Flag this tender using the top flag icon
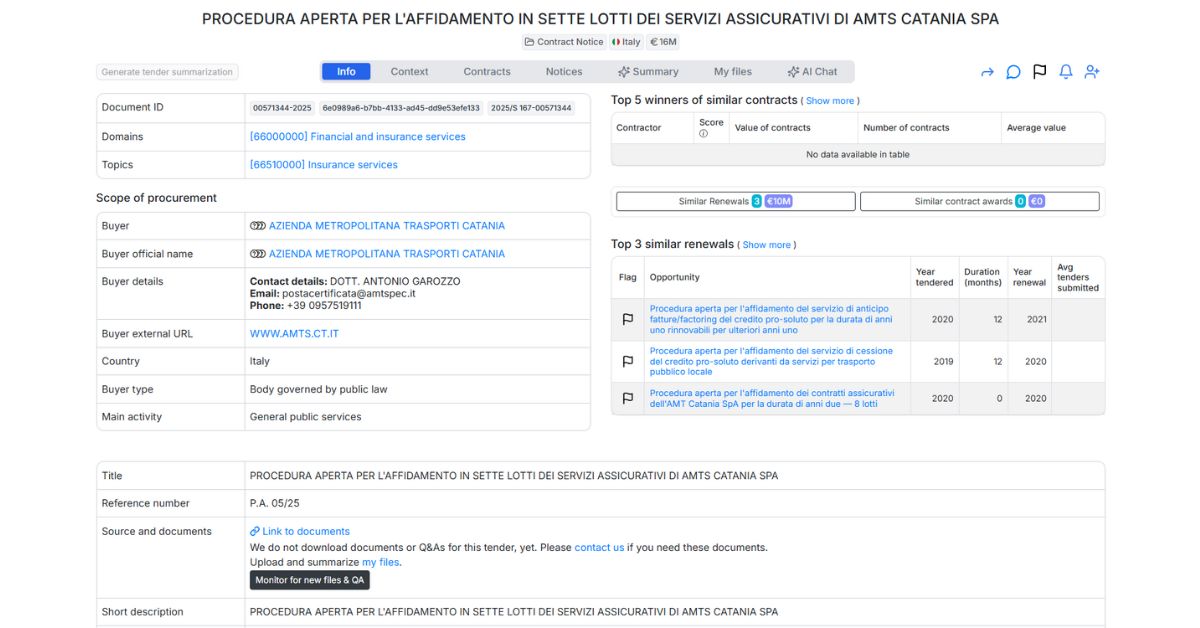This screenshot has width=1200, height=628. (x=1039, y=72)
